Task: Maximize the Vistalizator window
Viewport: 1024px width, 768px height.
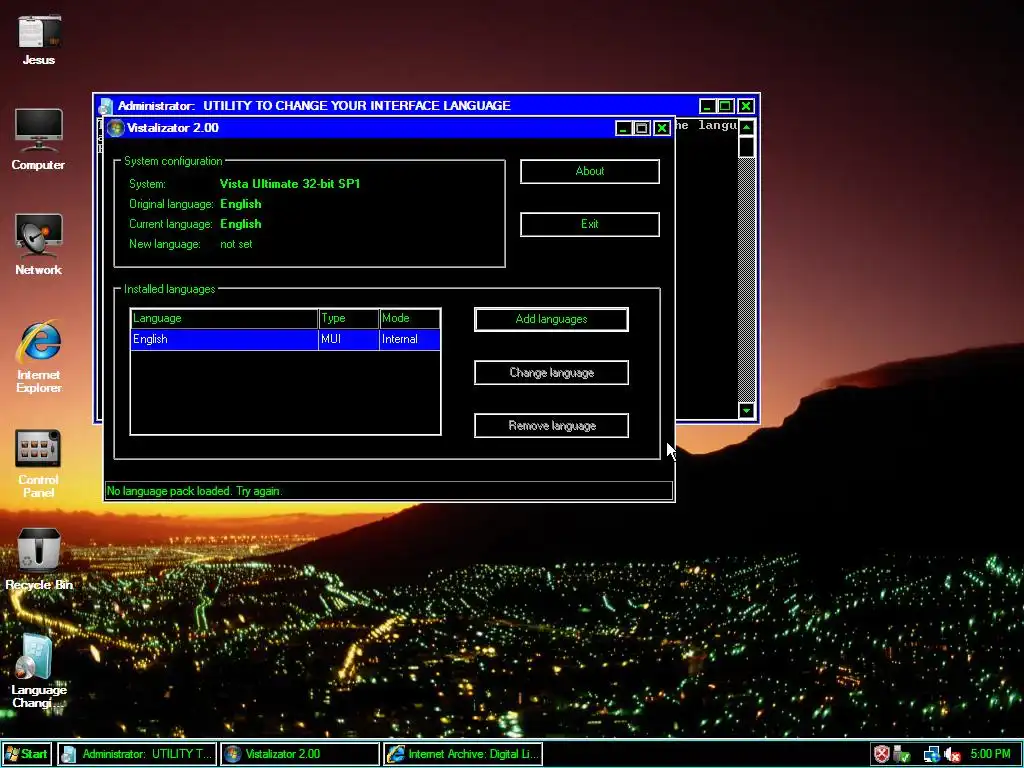Action: [642, 128]
